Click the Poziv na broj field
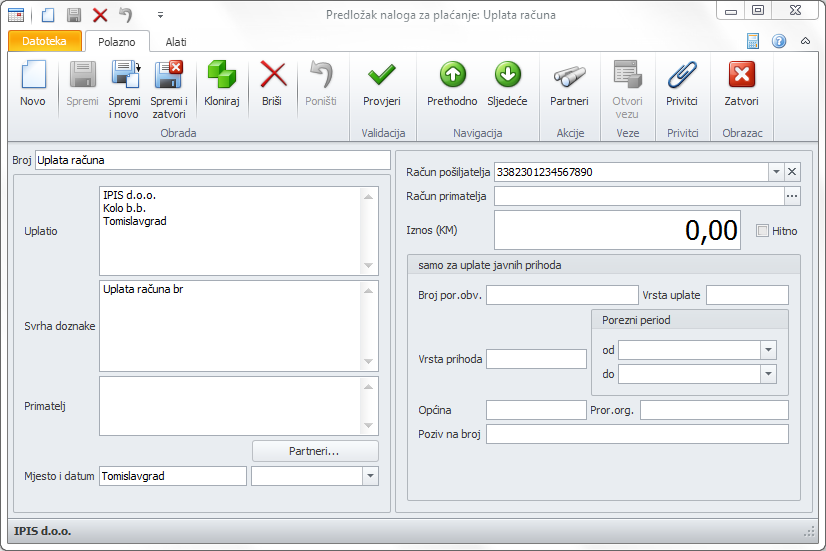Screen dimensions: 826x551 (x=637, y=434)
